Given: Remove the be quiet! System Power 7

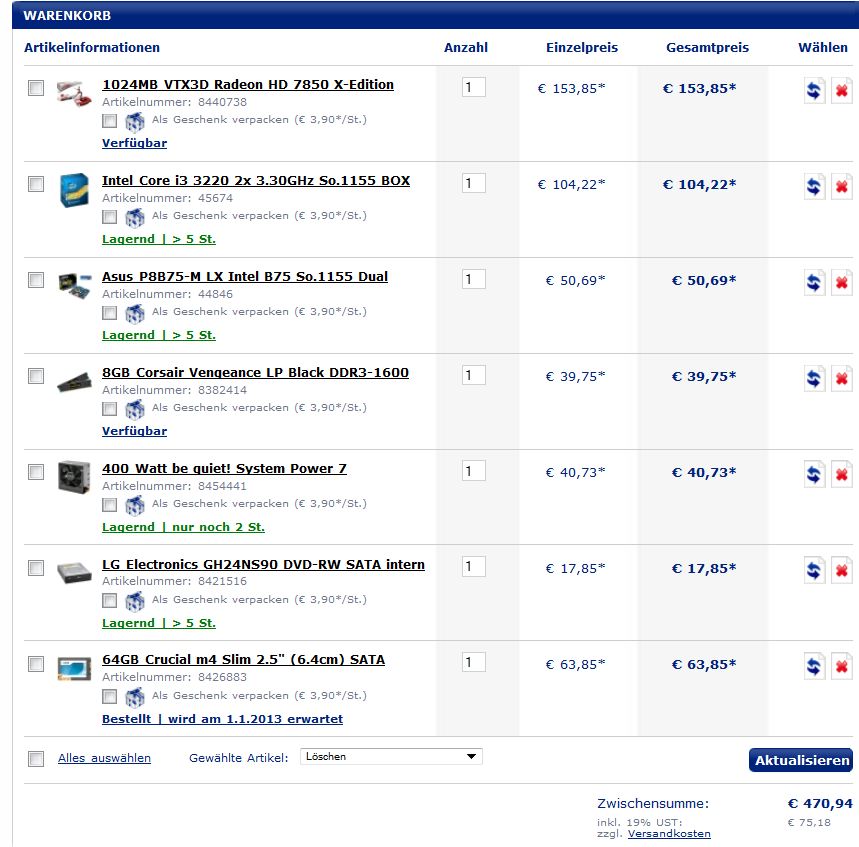Looking at the screenshot, I should point(841,474).
